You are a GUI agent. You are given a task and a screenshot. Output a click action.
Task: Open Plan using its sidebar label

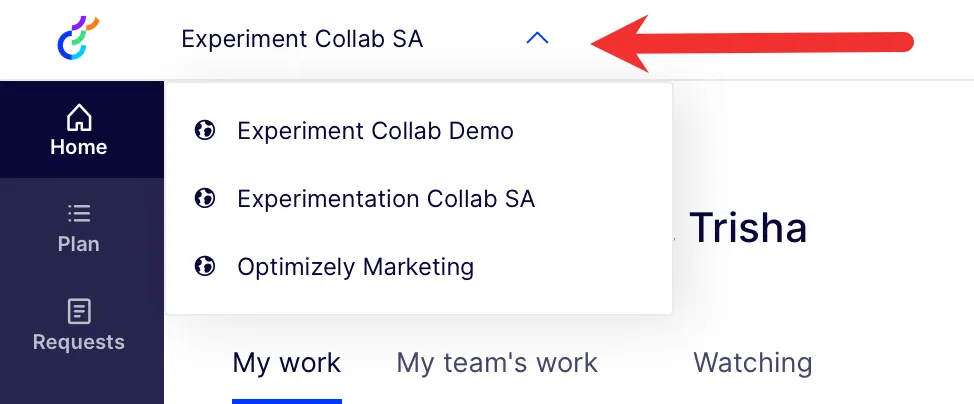(79, 244)
